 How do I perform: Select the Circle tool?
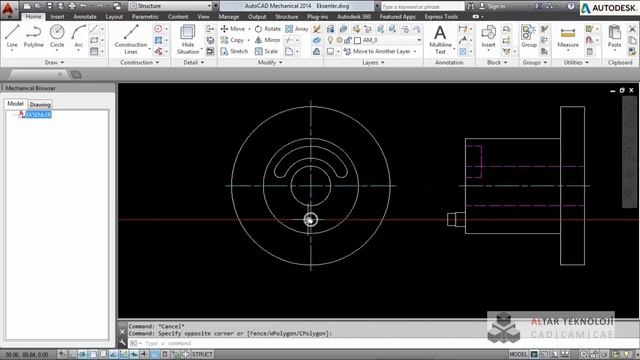click(57, 36)
